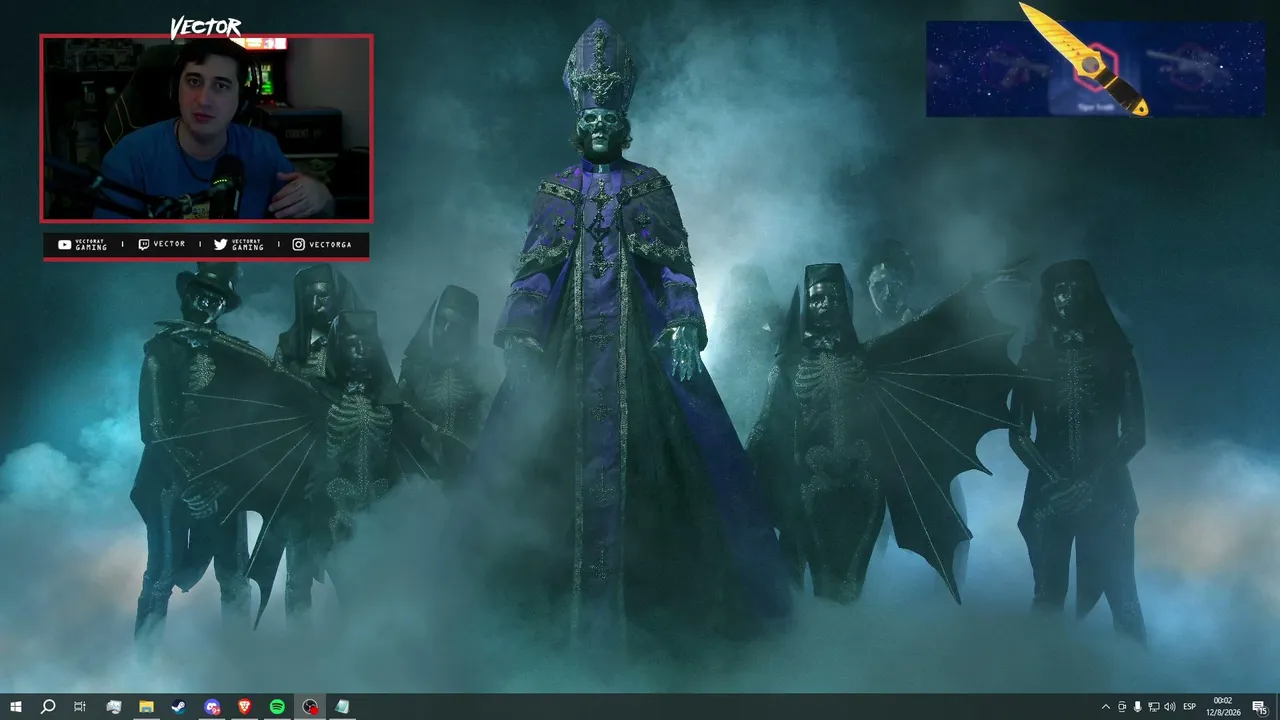1280x720 pixels.
Task: Open the Brave browser taskbar icon
Action: (x=245, y=707)
